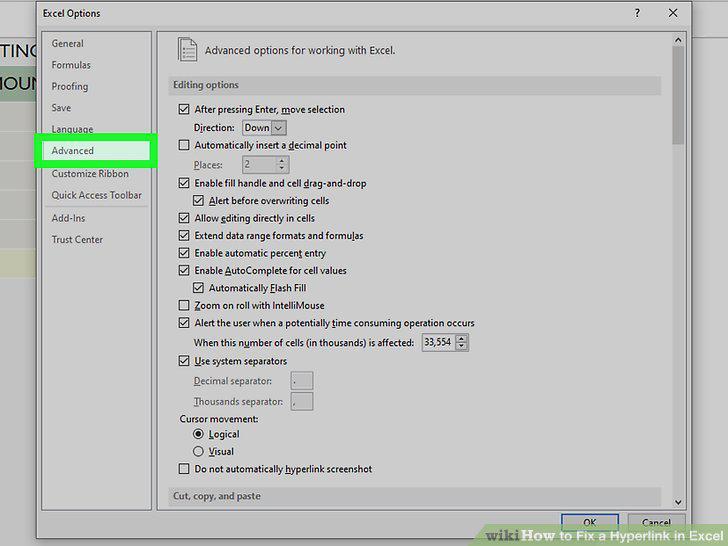
Task: Click the Cursor movement label
Action: point(219,419)
